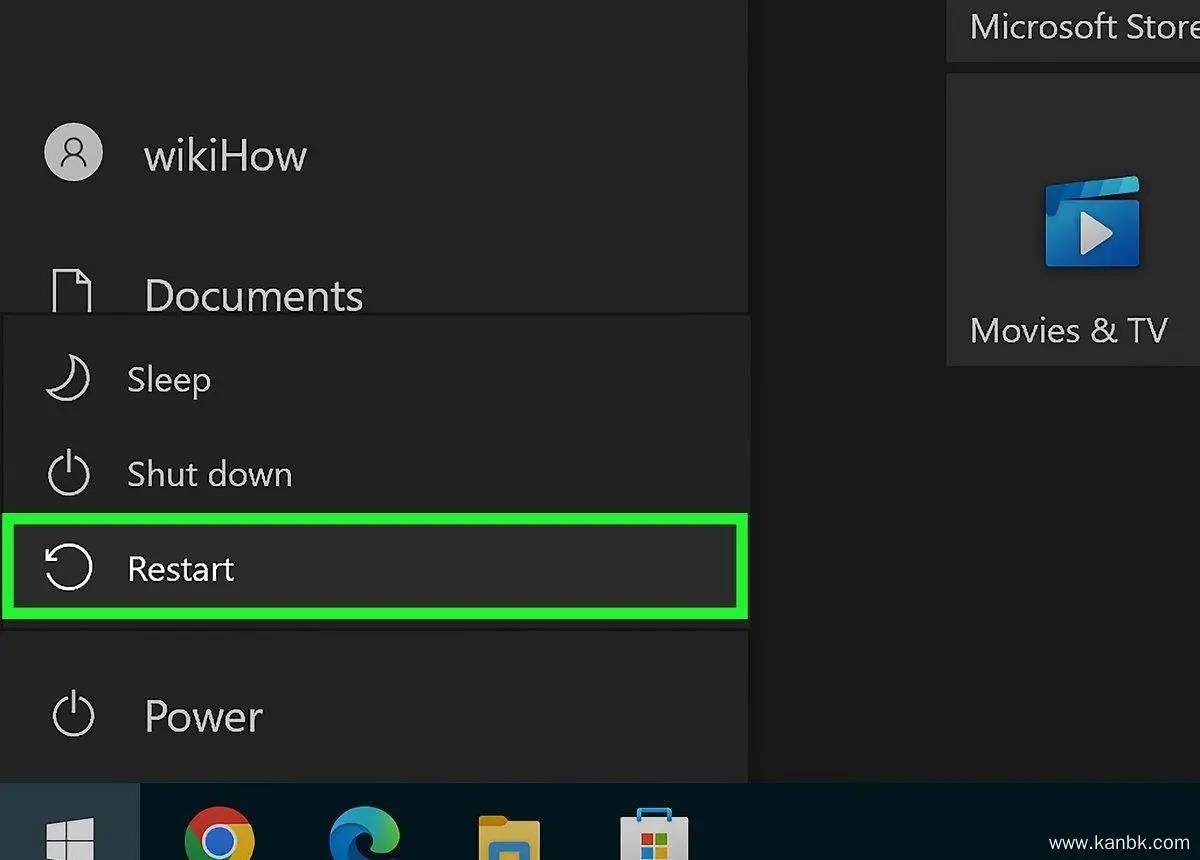Click the Windows Start button
Screen dimensions: 1200x860
(x=70, y=834)
